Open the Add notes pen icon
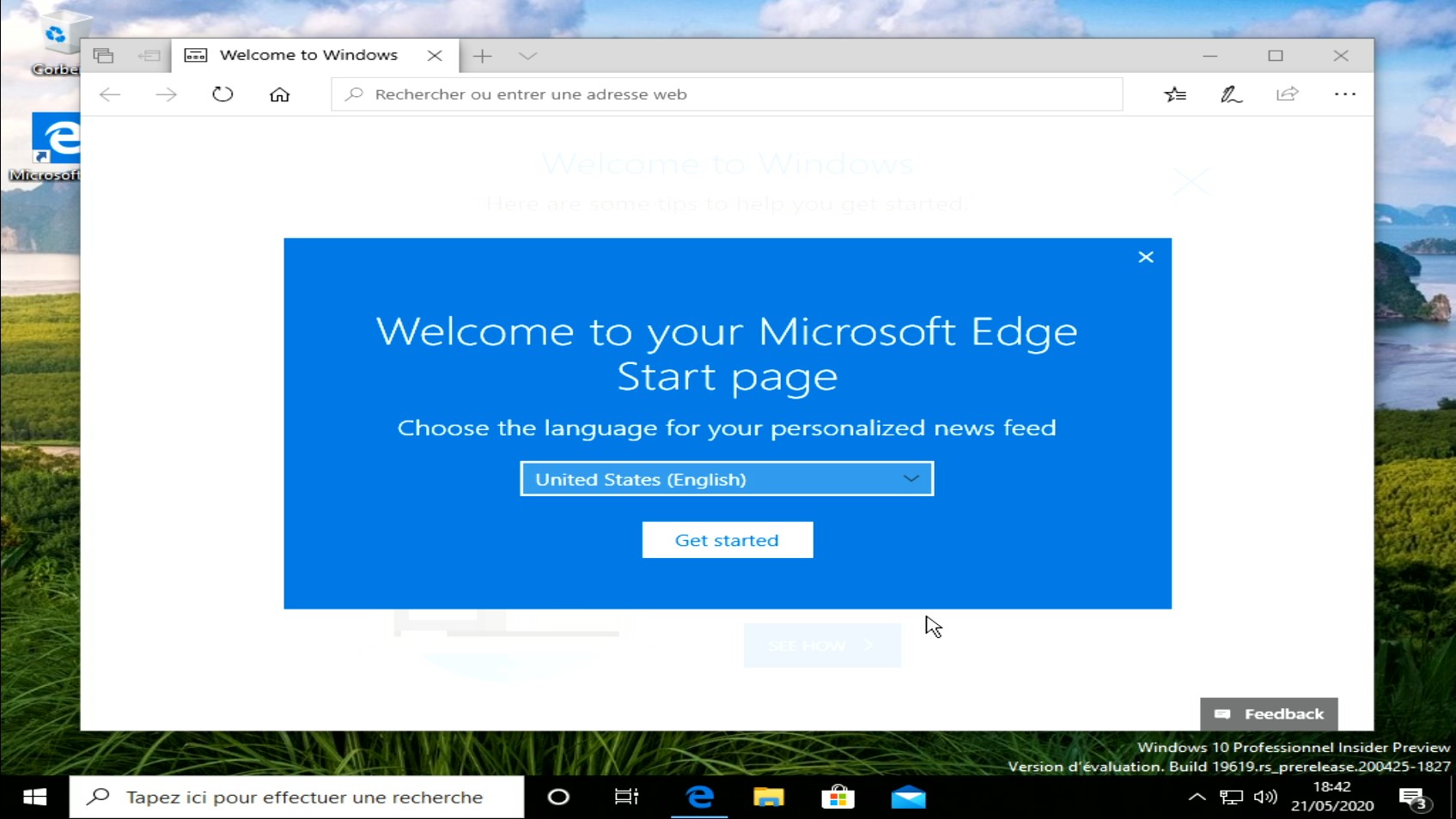This screenshot has height=819, width=1456. 1231,94
